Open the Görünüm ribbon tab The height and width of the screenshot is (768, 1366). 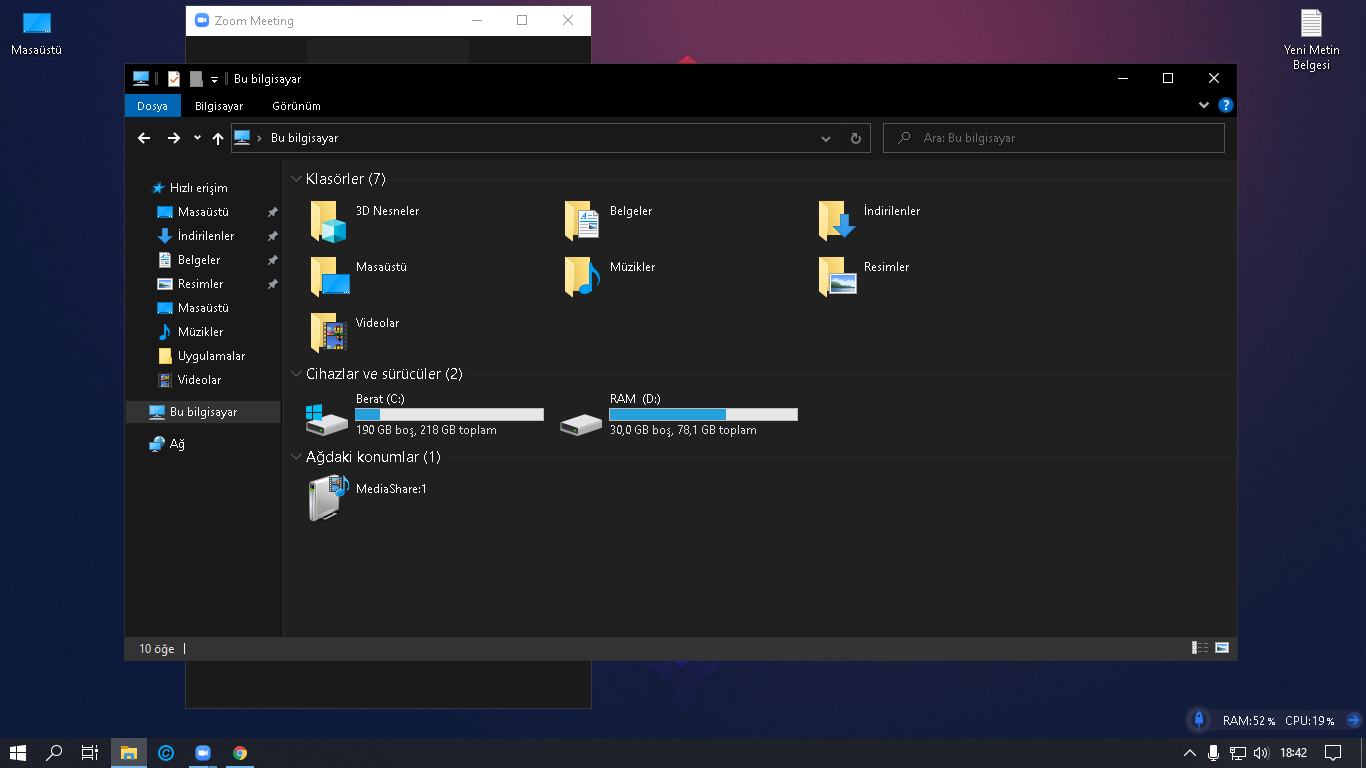click(x=296, y=105)
